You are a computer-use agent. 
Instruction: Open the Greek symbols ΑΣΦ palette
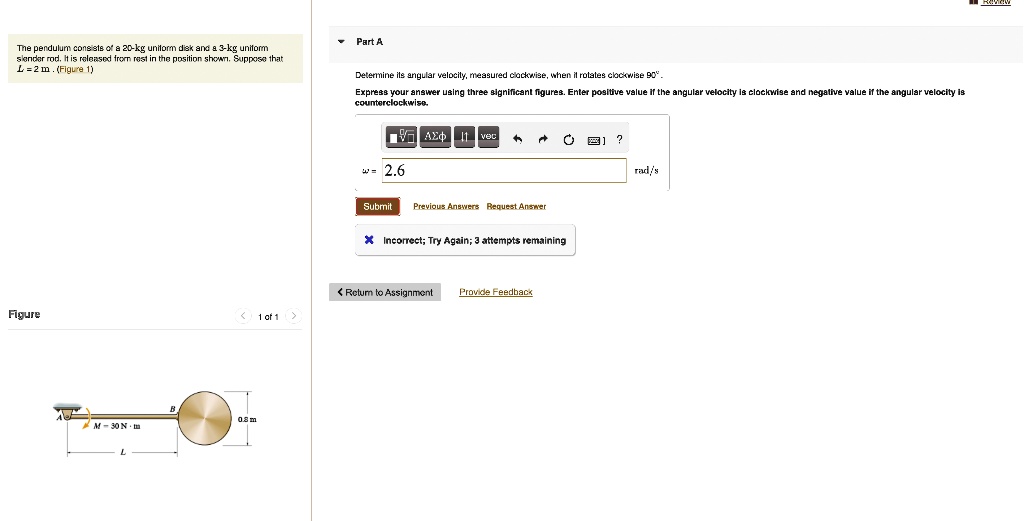435,137
